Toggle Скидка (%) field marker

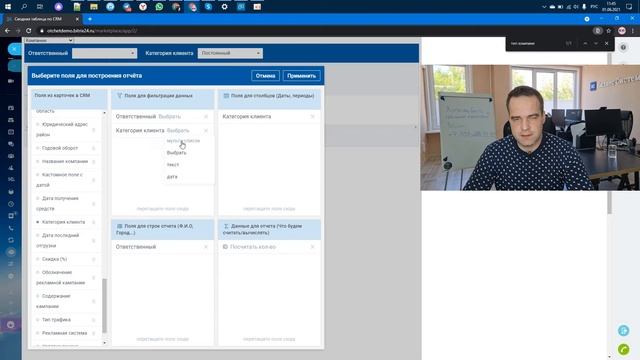pos(38,259)
